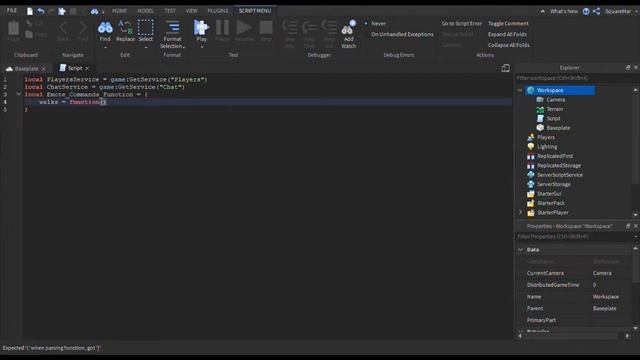640x360 pixels.
Task: Select StarterPlayer in Explorer
Action: (553, 212)
